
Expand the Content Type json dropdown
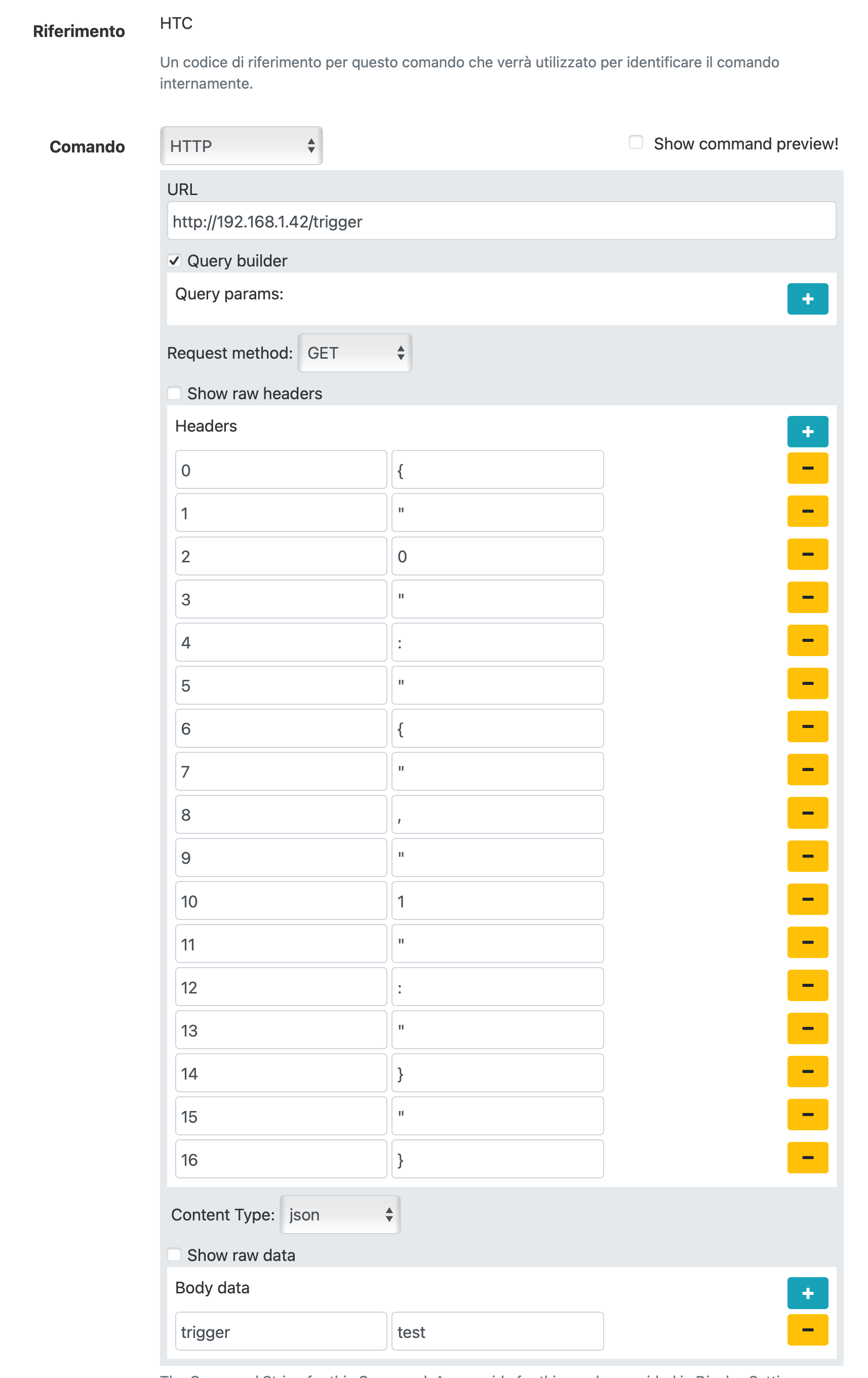[x=339, y=1214]
